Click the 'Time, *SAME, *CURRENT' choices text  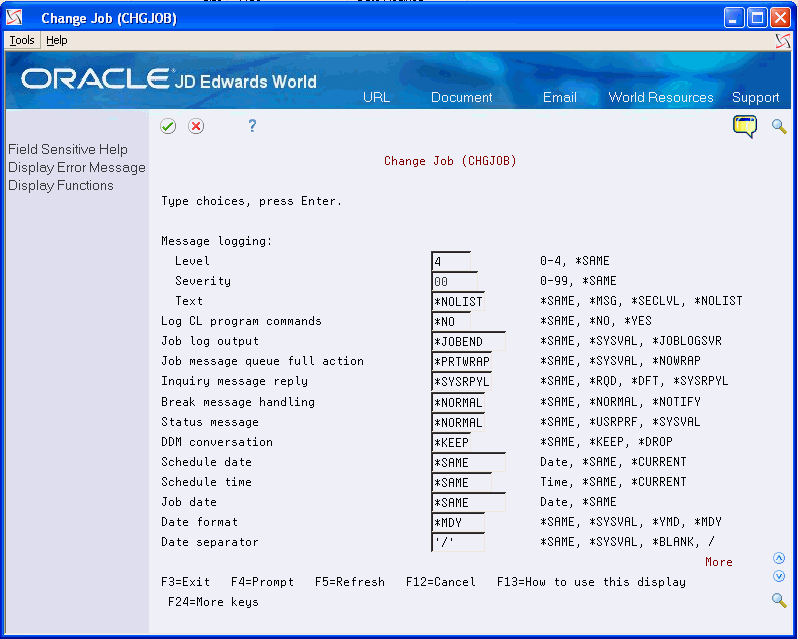[x=613, y=482]
